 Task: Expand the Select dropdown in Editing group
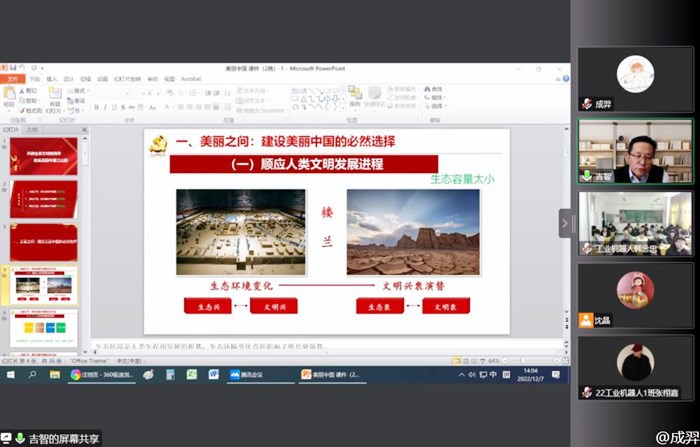coord(436,106)
